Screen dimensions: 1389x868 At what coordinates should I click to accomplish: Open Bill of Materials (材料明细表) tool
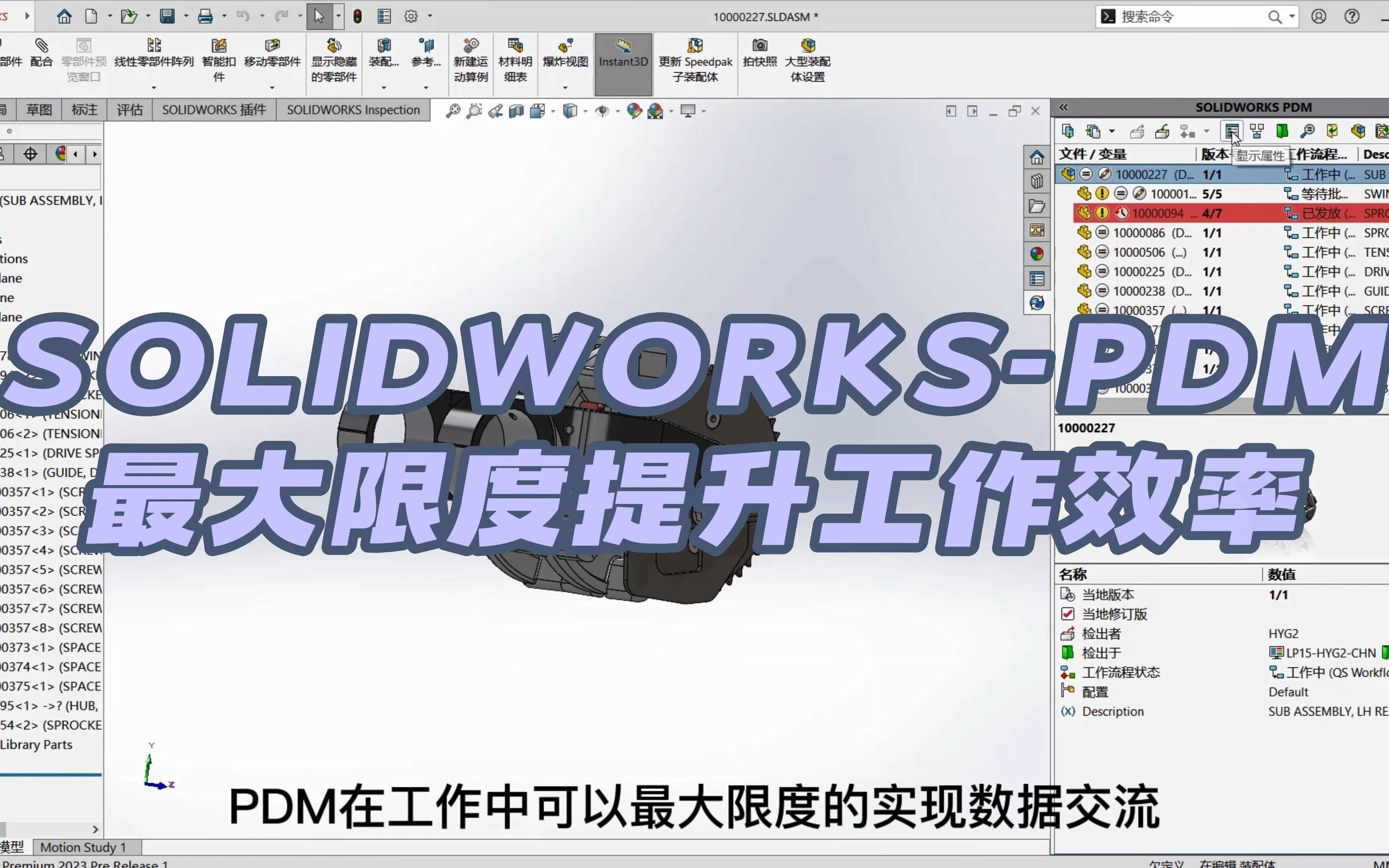tap(515, 46)
